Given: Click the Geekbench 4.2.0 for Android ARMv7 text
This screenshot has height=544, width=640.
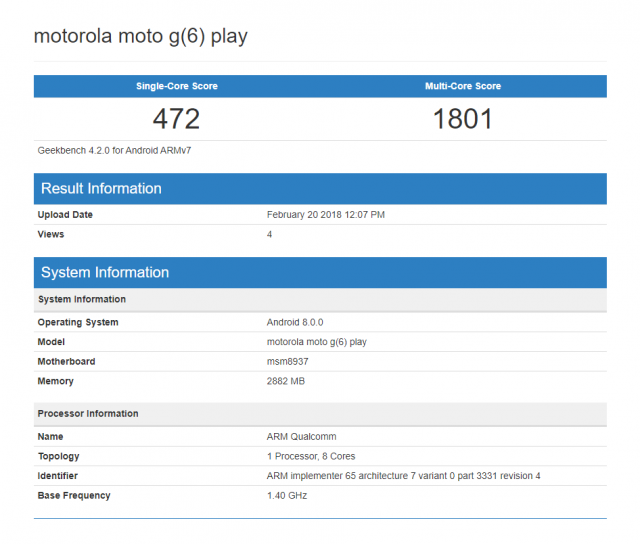Looking at the screenshot, I should (114, 151).
